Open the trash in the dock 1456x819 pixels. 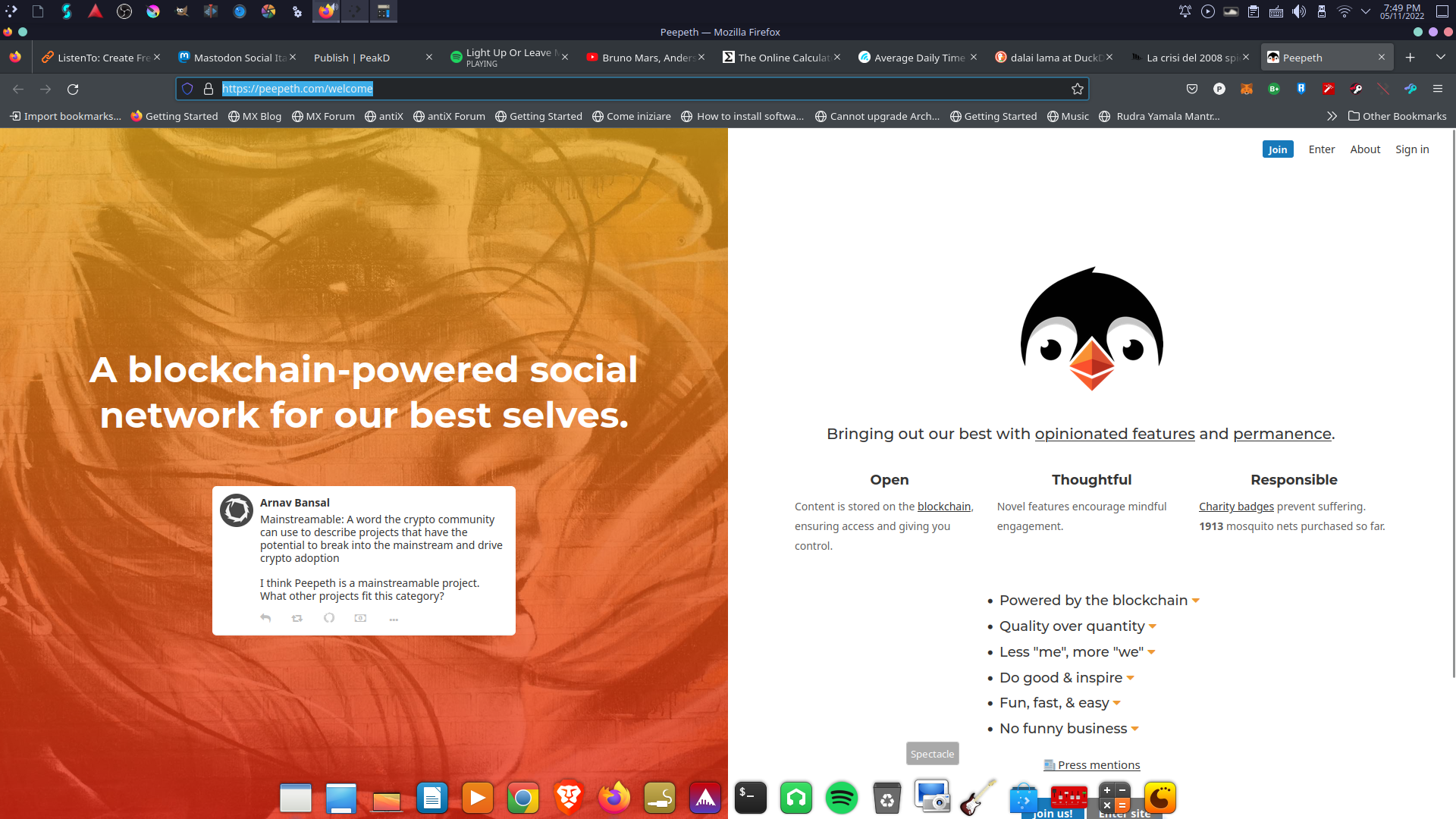[887, 798]
